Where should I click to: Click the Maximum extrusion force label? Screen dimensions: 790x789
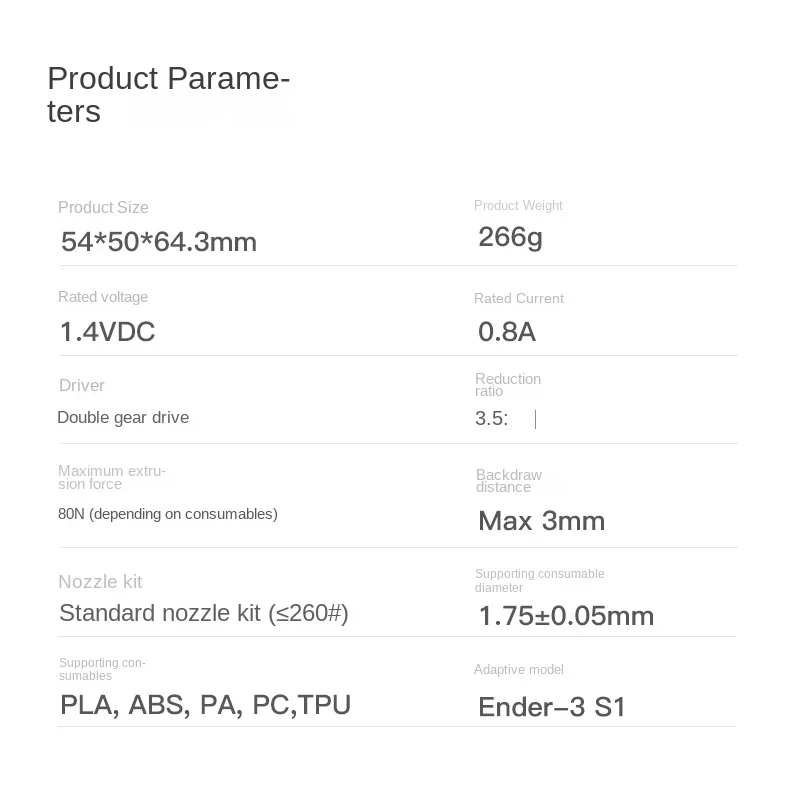click(x=112, y=477)
